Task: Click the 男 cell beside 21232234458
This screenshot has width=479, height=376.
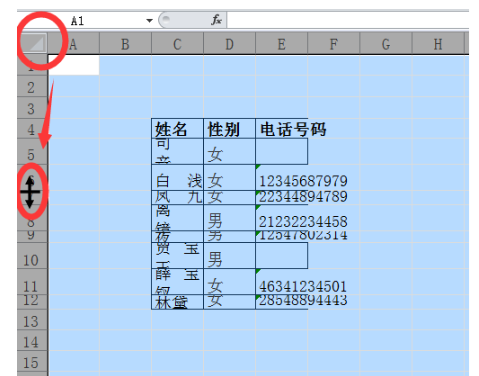Action: pyautogui.click(x=229, y=217)
